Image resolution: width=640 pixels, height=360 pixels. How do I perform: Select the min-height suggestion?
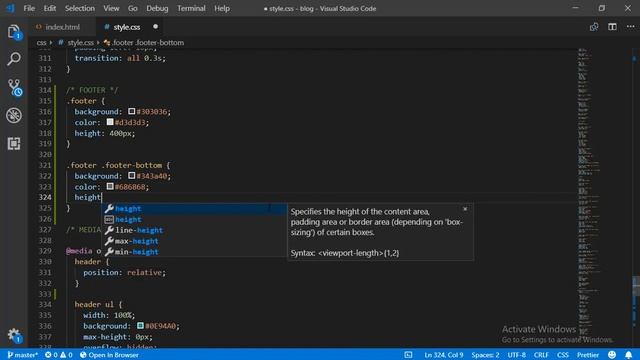(x=194, y=252)
